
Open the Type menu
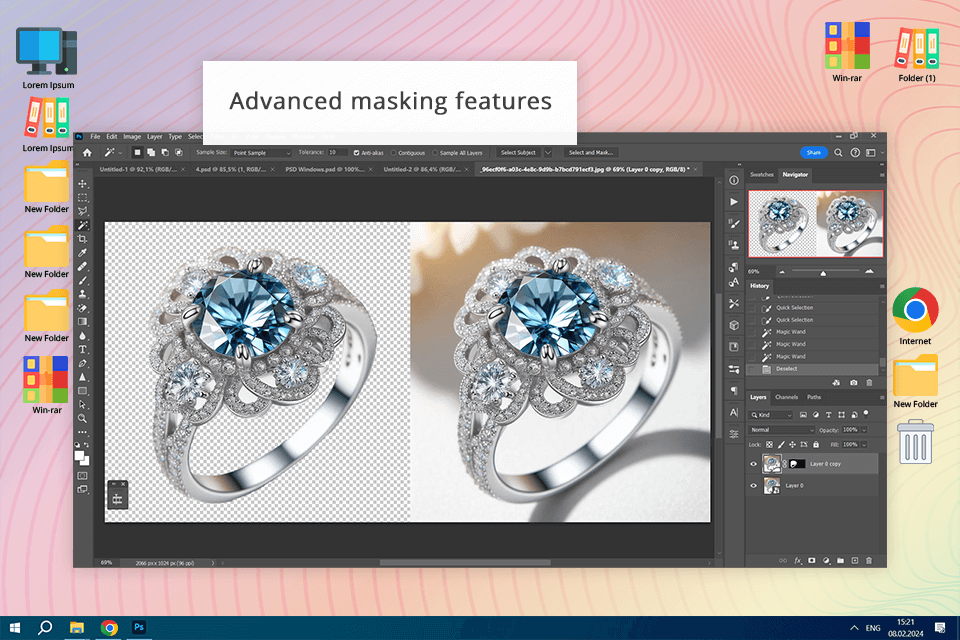click(175, 137)
